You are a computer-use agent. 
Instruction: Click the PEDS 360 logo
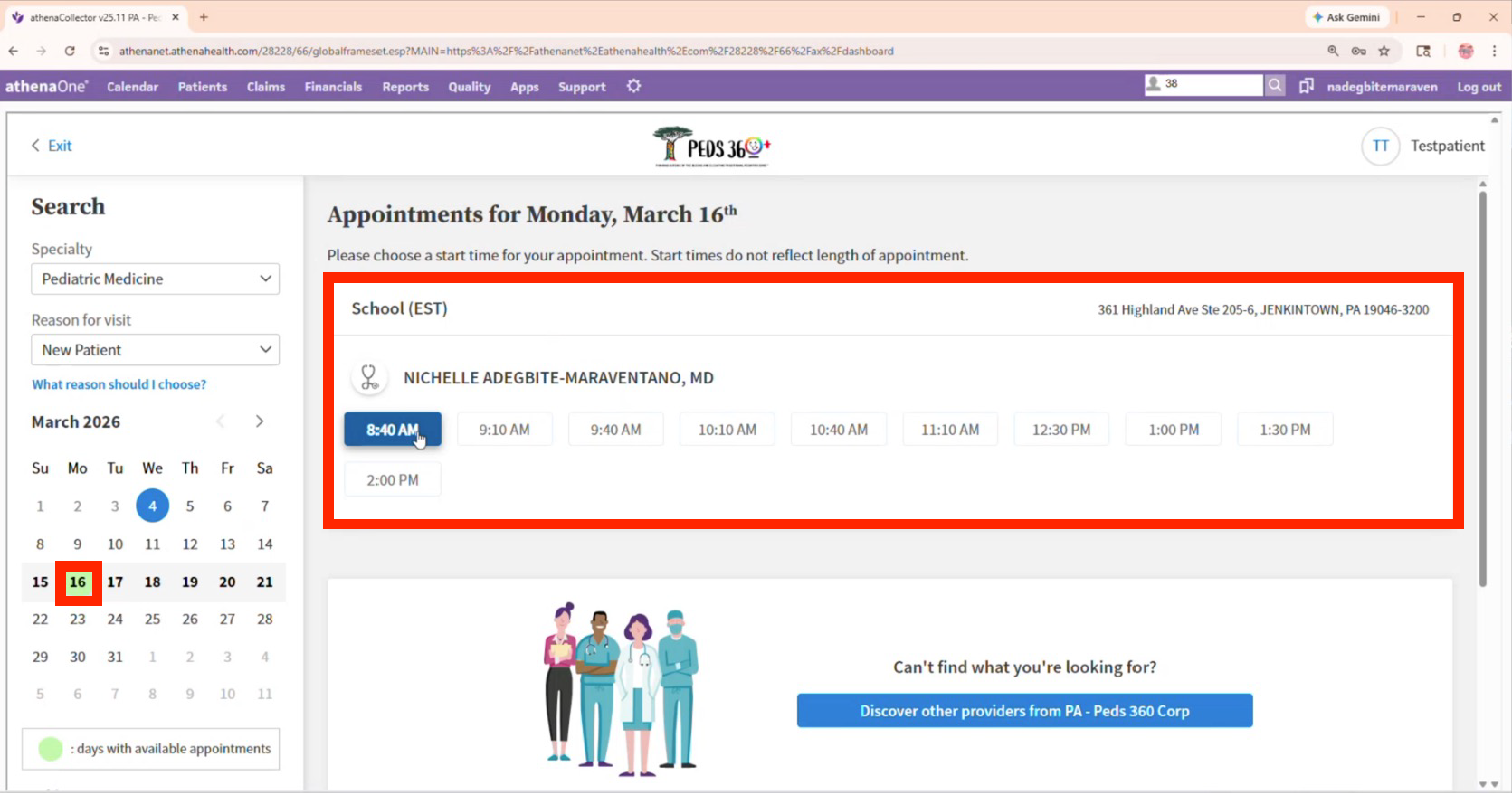point(712,147)
